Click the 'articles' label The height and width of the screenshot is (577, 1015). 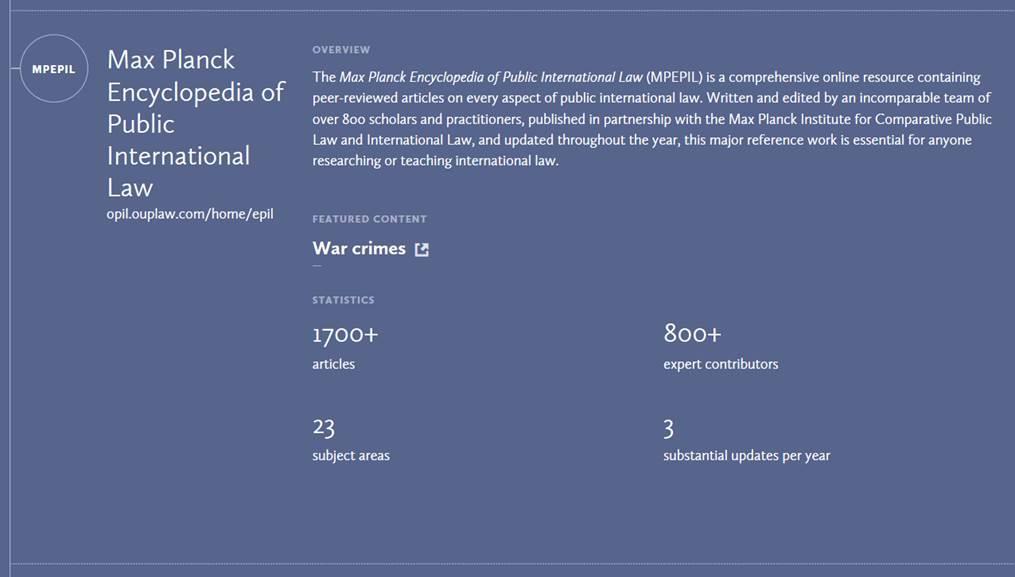[333, 364]
